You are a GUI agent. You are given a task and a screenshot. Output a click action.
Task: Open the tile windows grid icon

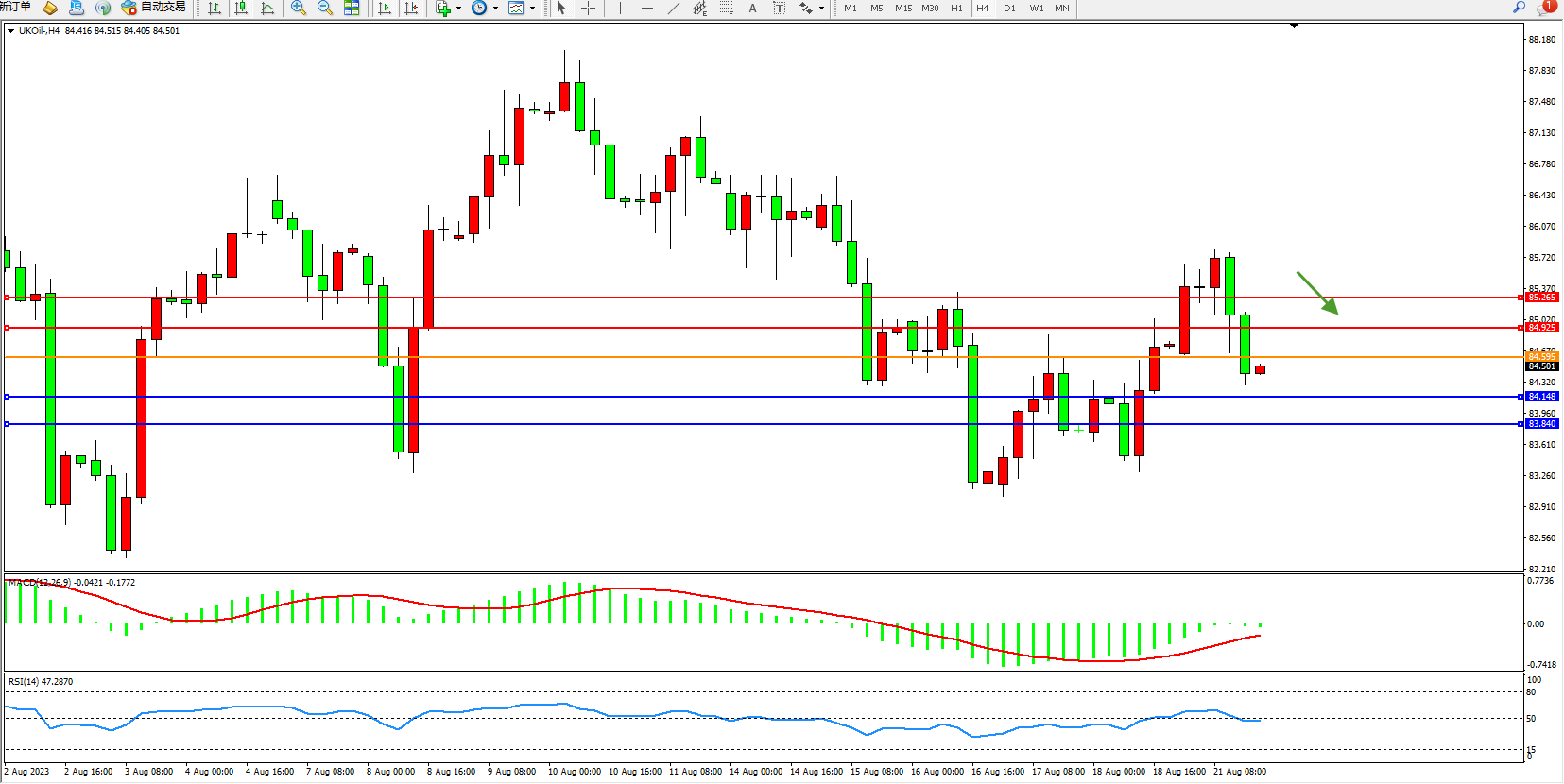tap(352, 9)
